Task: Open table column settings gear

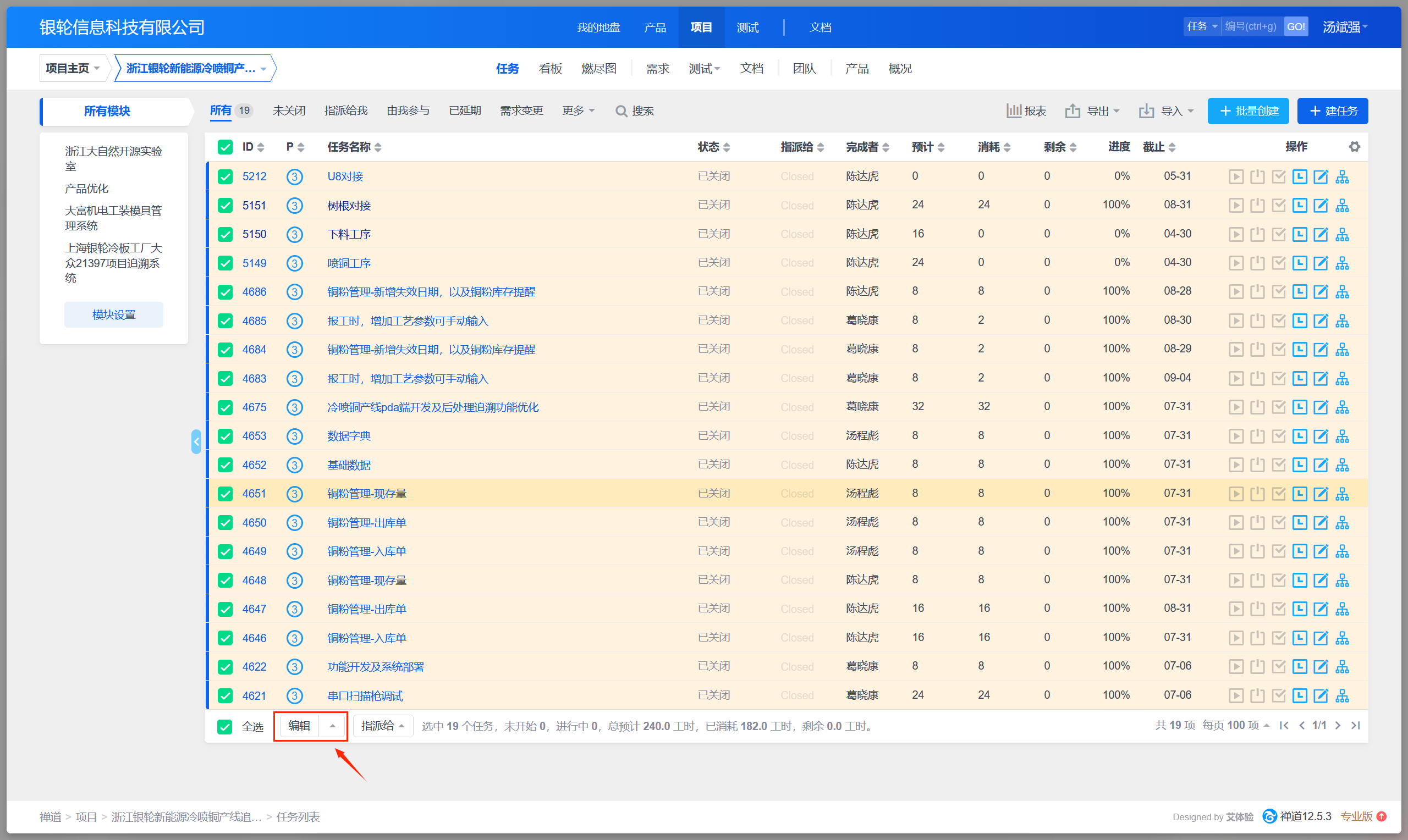Action: pyautogui.click(x=1354, y=147)
